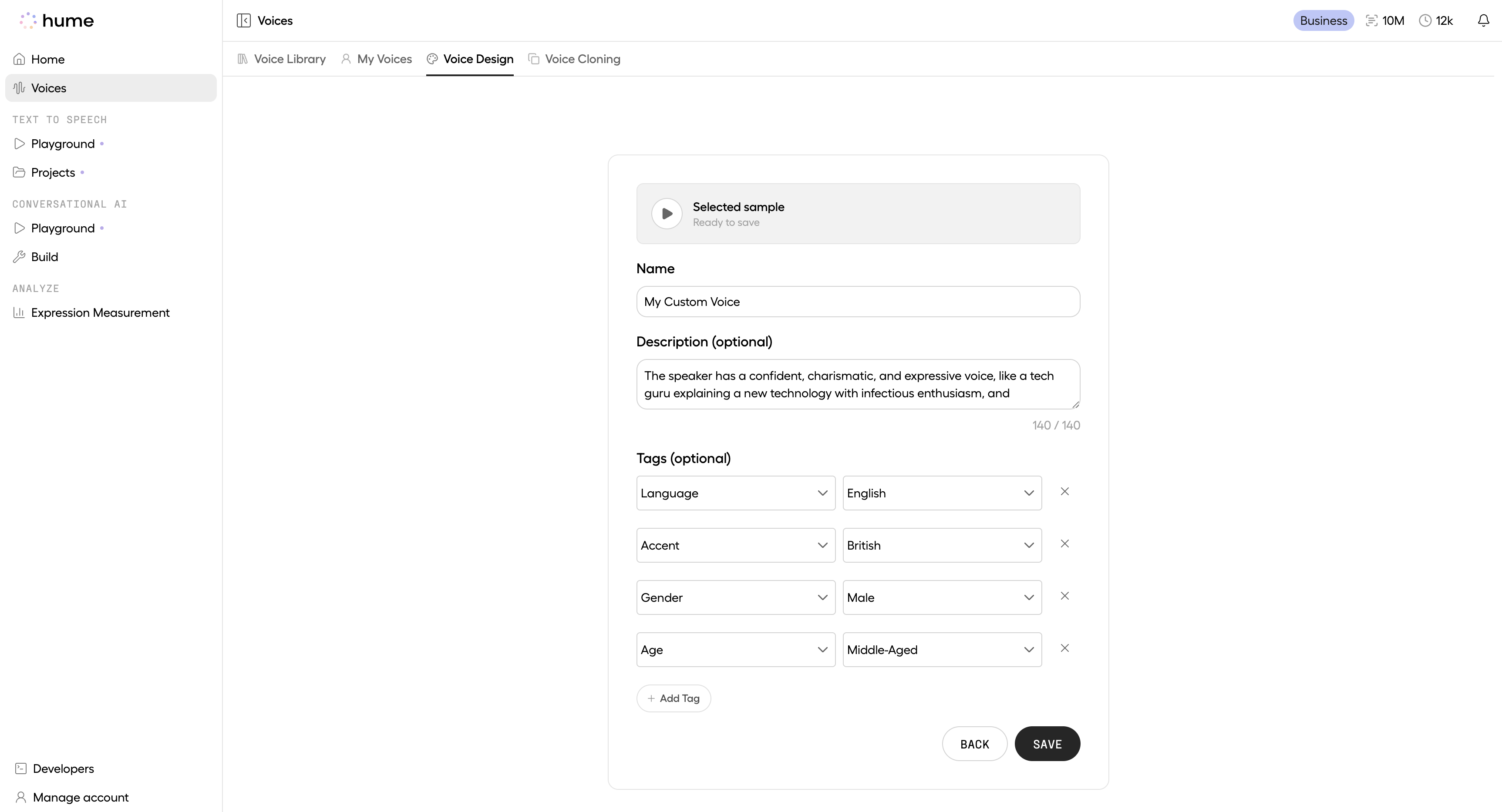
Task: Change the Middle-Aged value dropdown
Action: point(942,650)
